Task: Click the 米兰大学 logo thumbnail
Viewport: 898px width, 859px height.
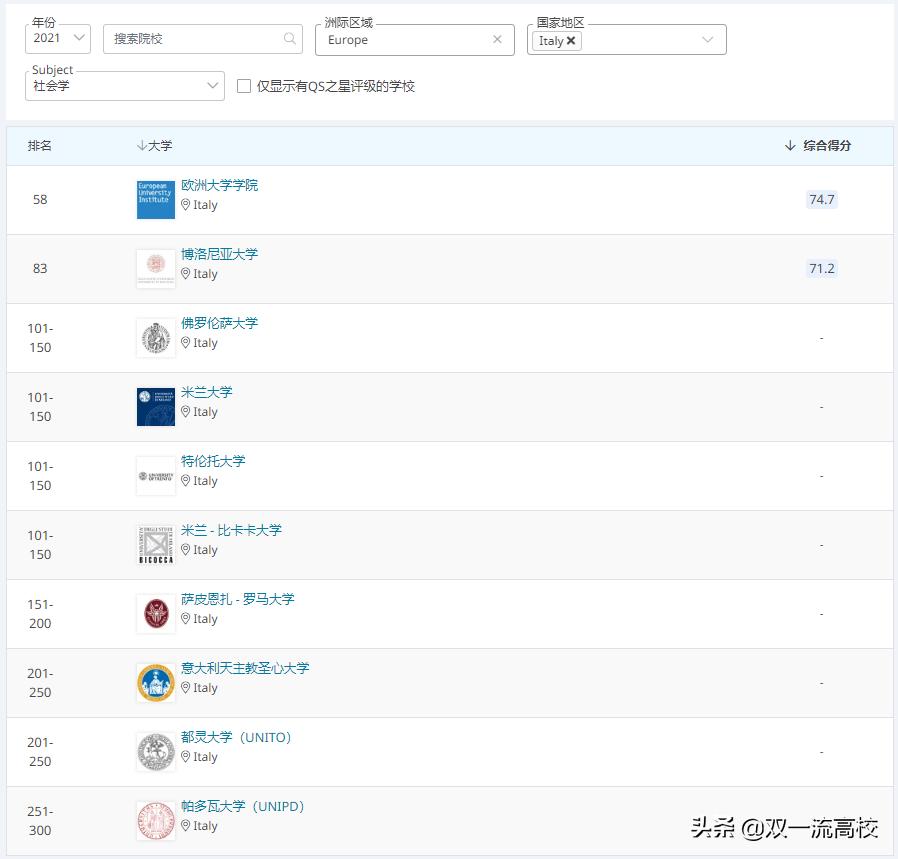Action: [x=155, y=406]
